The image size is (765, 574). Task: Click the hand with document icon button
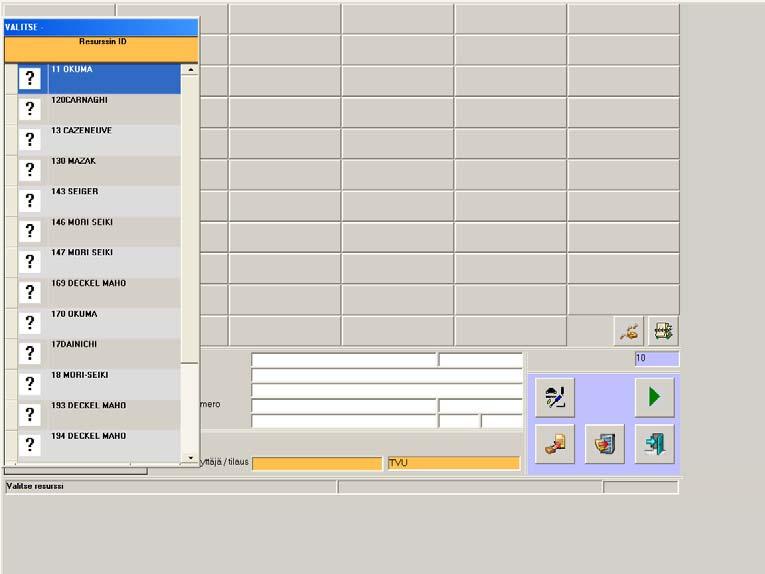coord(555,444)
